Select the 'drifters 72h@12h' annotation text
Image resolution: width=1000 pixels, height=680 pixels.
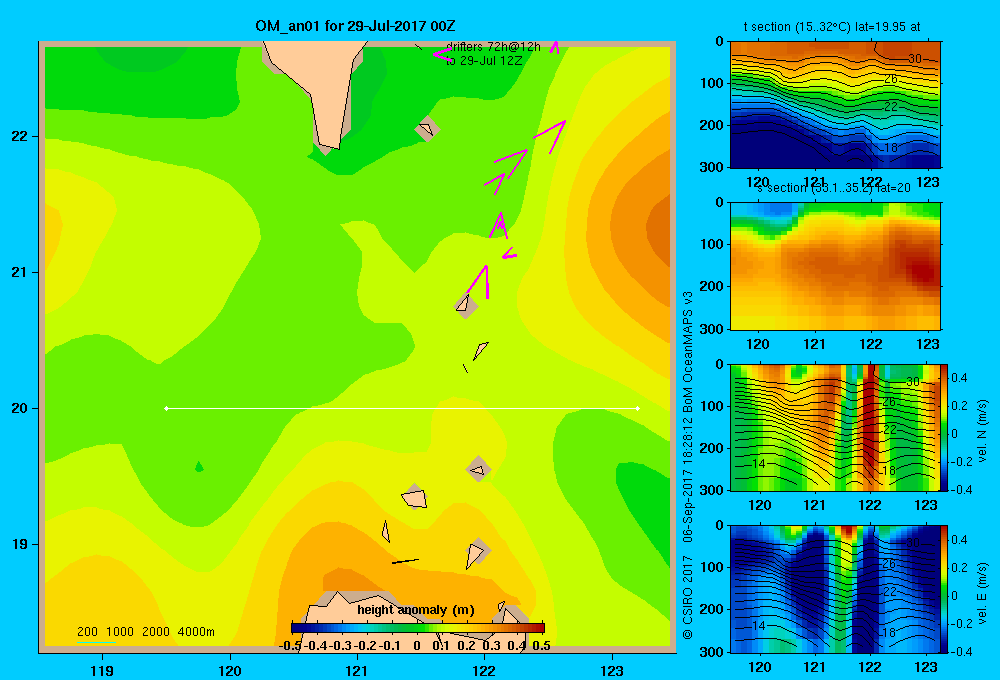tap(493, 47)
